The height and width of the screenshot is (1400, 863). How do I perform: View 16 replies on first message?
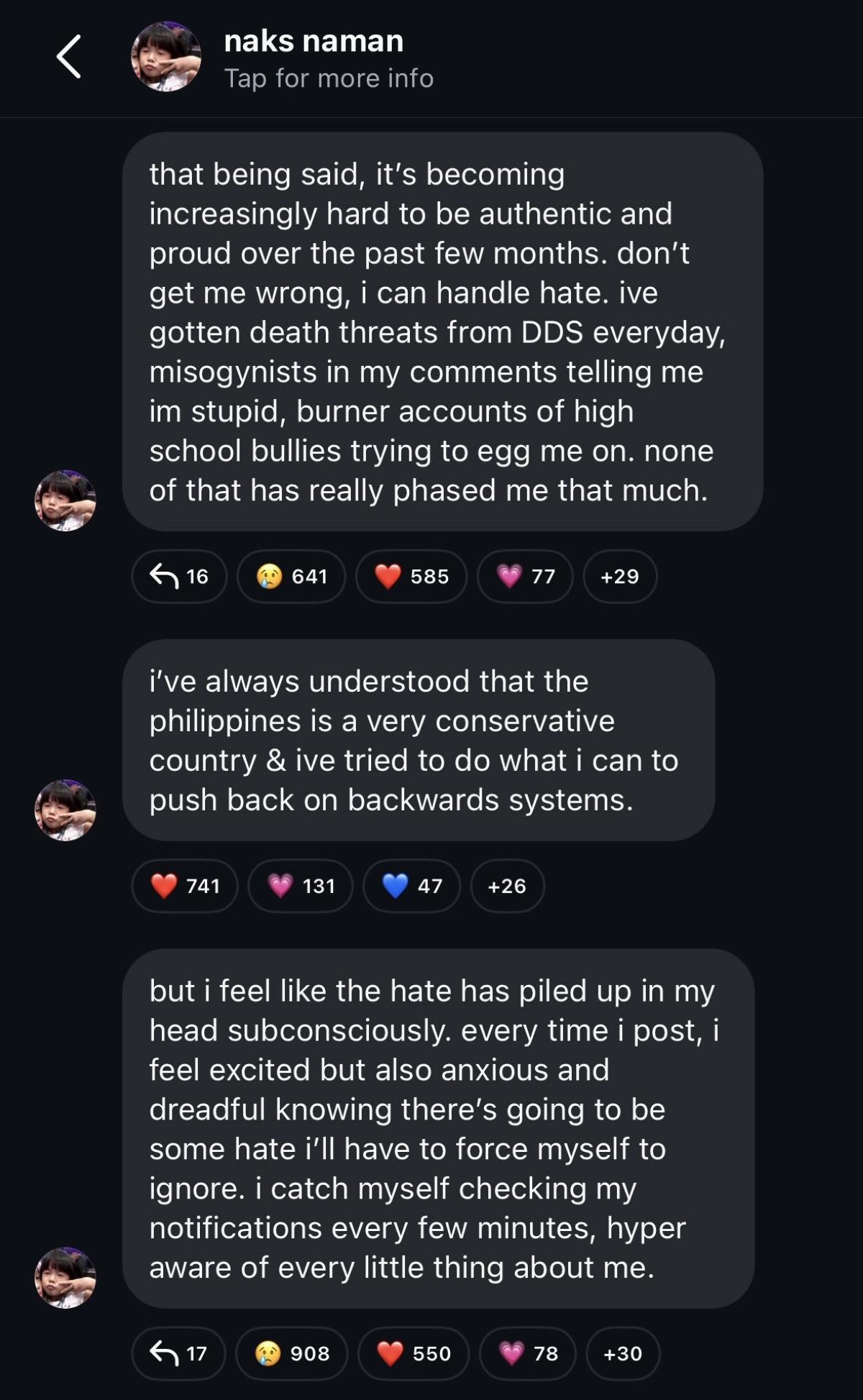(x=179, y=576)
